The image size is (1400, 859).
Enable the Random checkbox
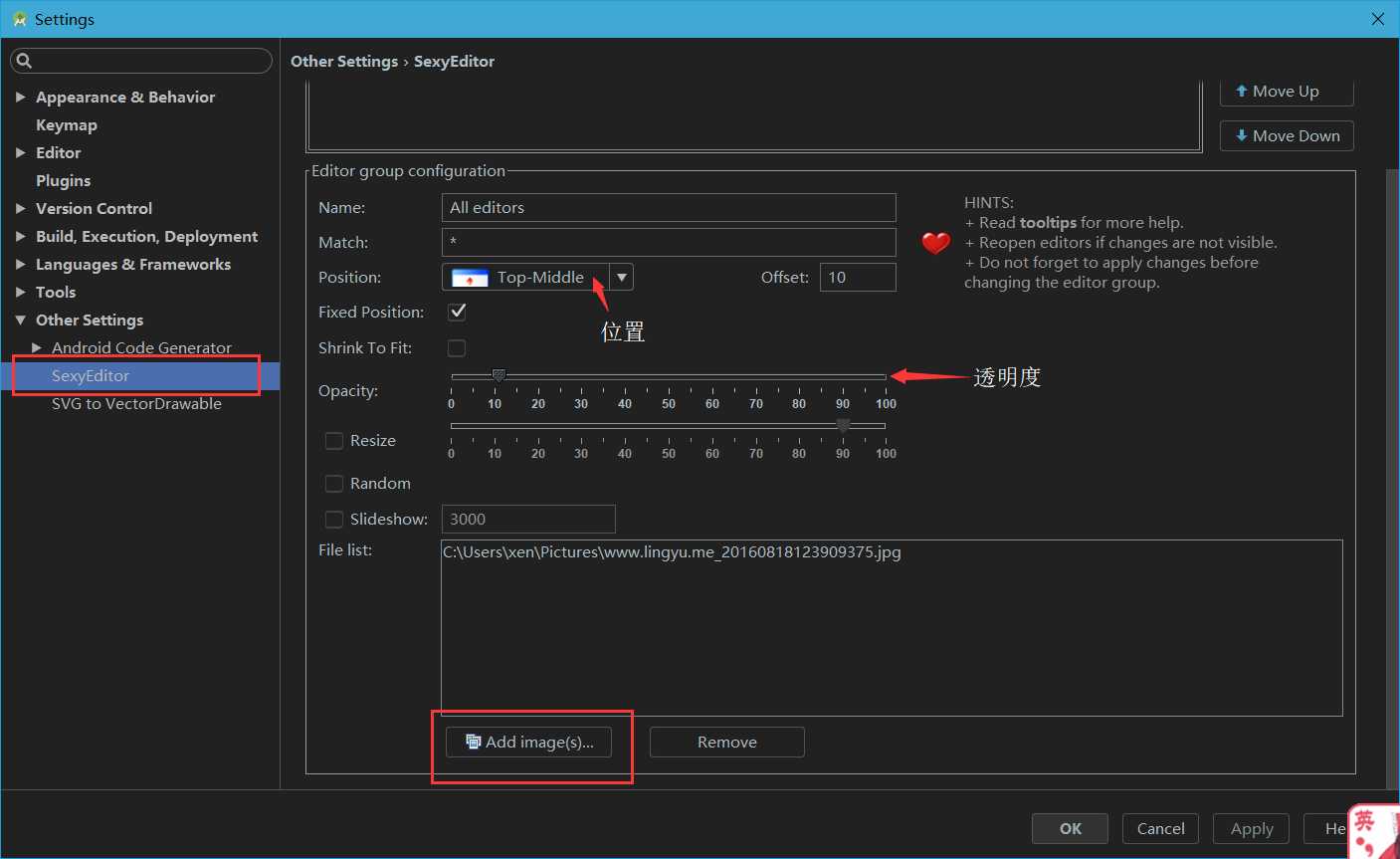334,483
